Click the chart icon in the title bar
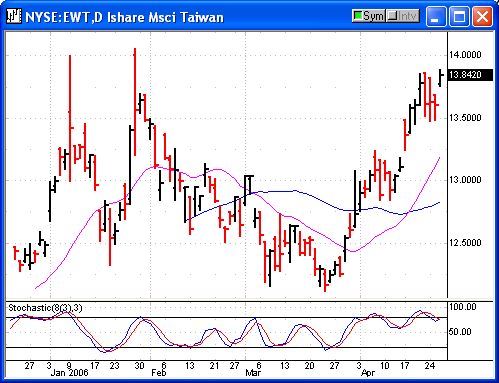The image size is (499, 383). (x=14, y=16)
